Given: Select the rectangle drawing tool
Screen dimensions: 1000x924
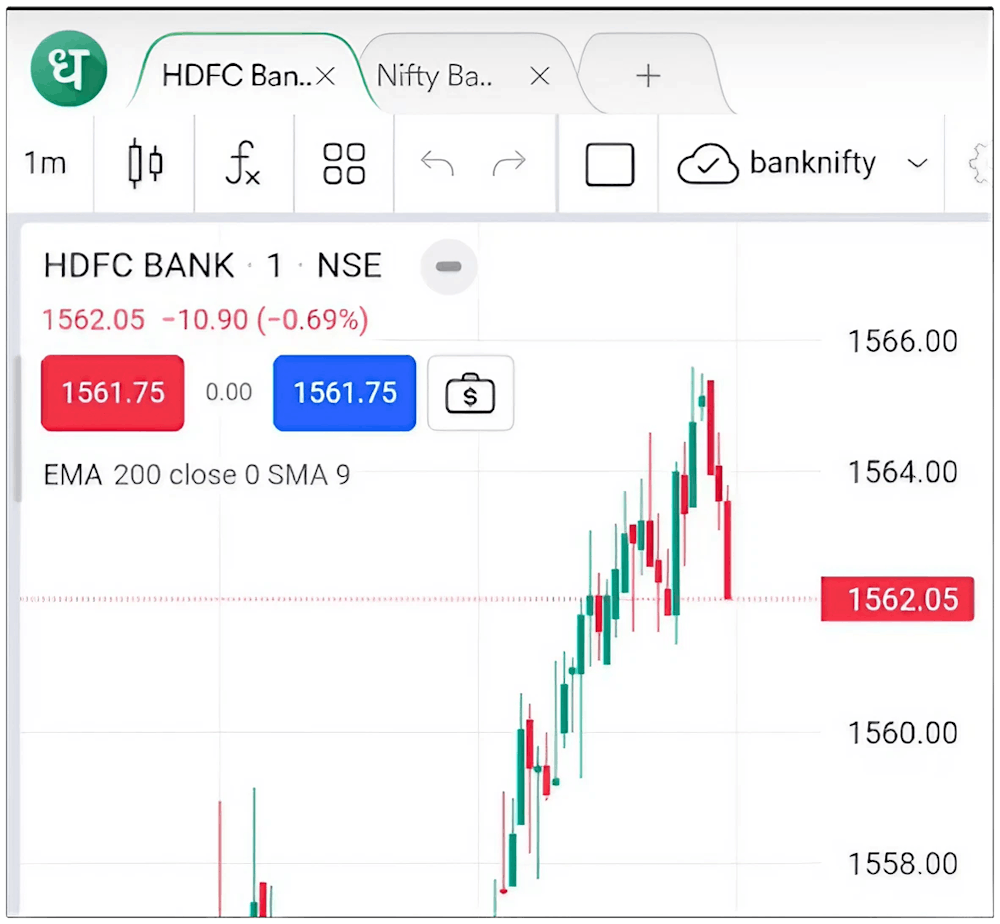Looking at the screenshot, I should click(610, 163).
